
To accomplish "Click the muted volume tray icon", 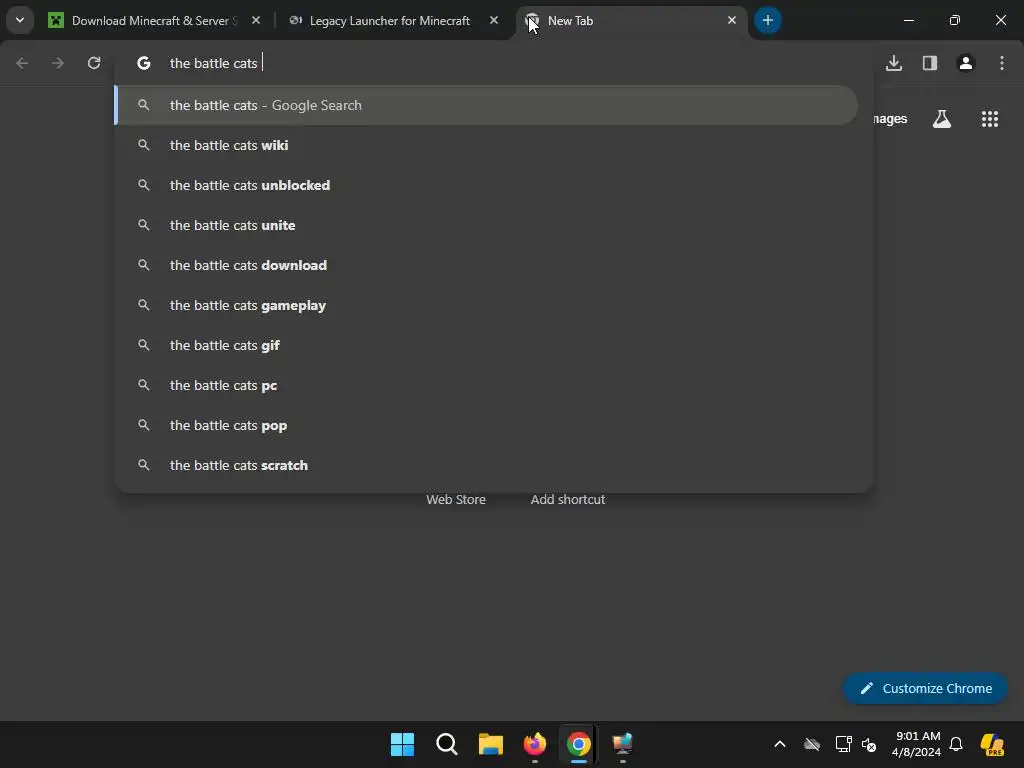I will click(x=869, y=744).
